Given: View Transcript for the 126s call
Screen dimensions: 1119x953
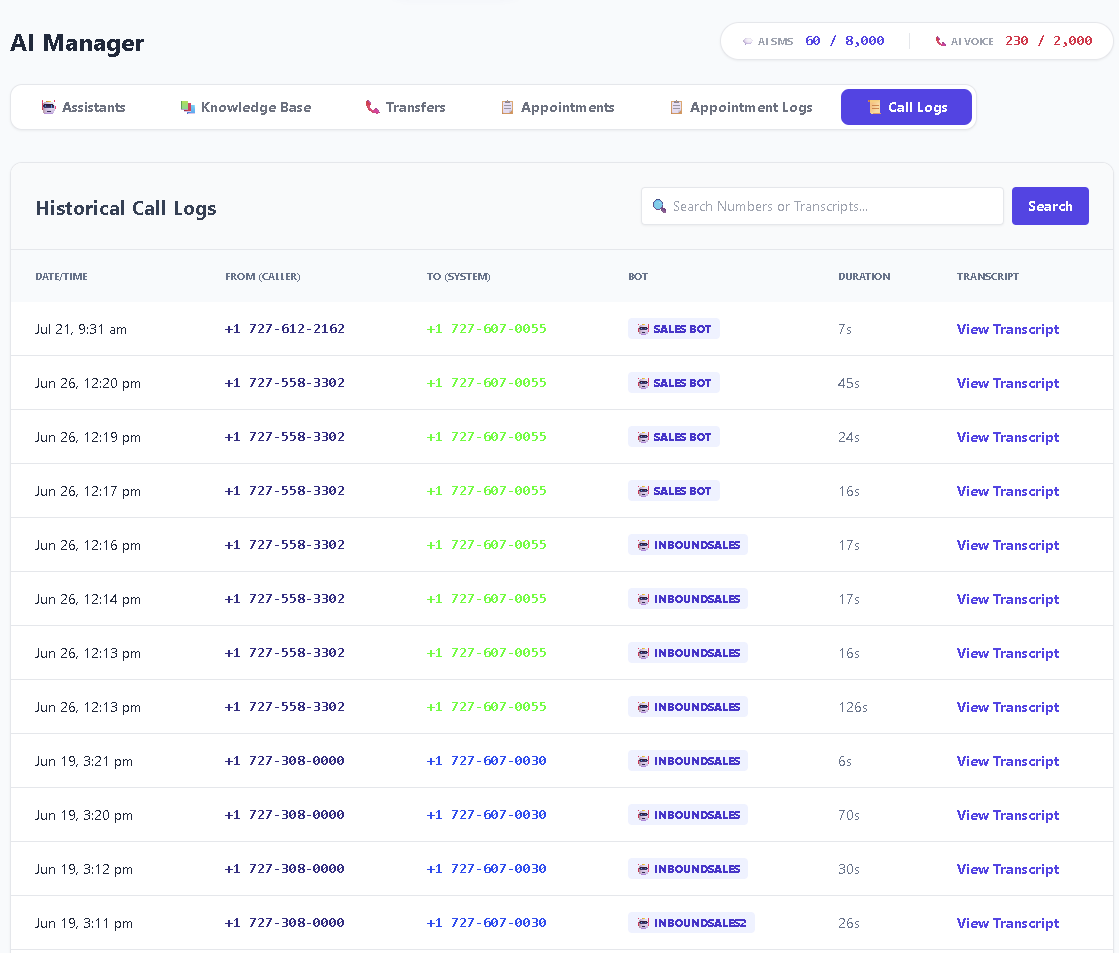Looking at the screenshot, I should pos(1008,707).
